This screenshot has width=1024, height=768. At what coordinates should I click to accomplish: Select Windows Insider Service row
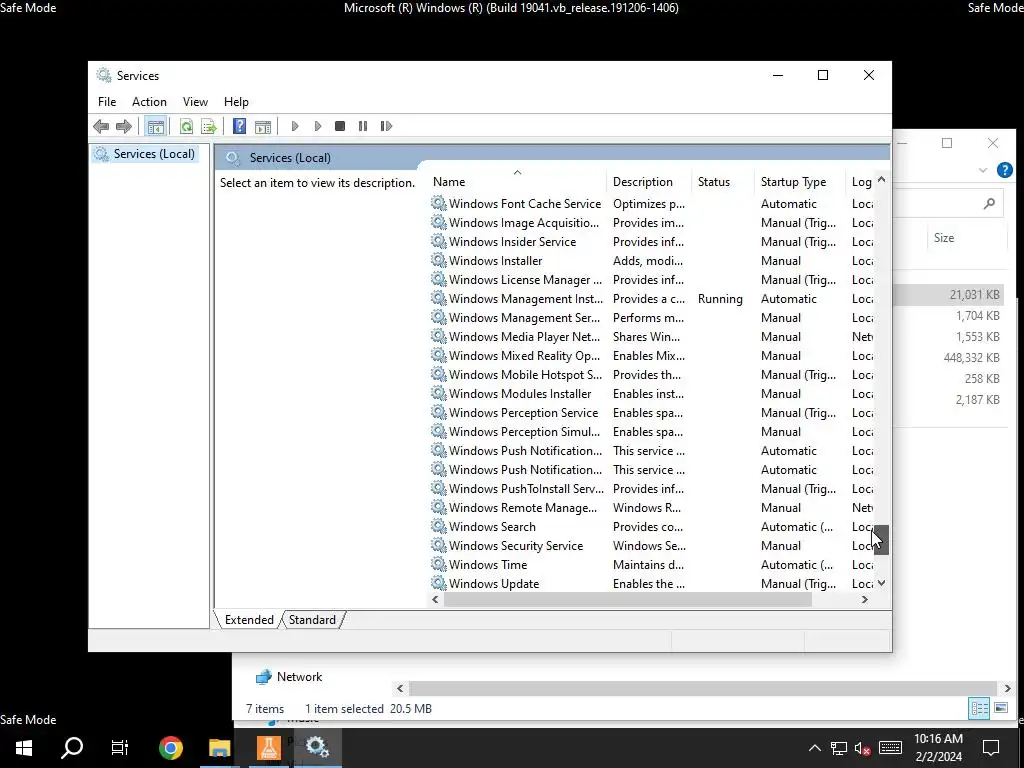click(652, 242)
